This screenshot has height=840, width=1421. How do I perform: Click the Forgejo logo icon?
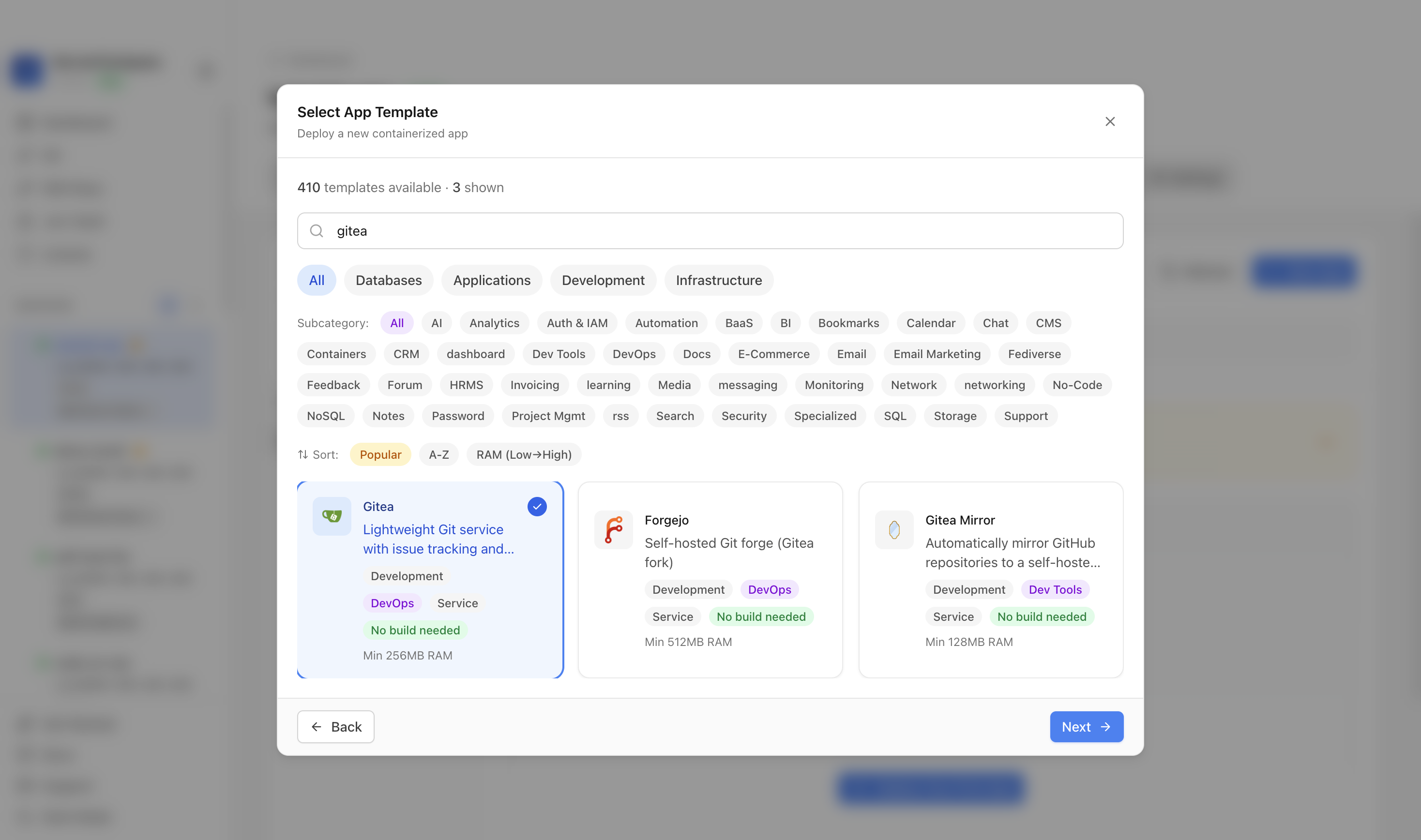tap(613, 530)
